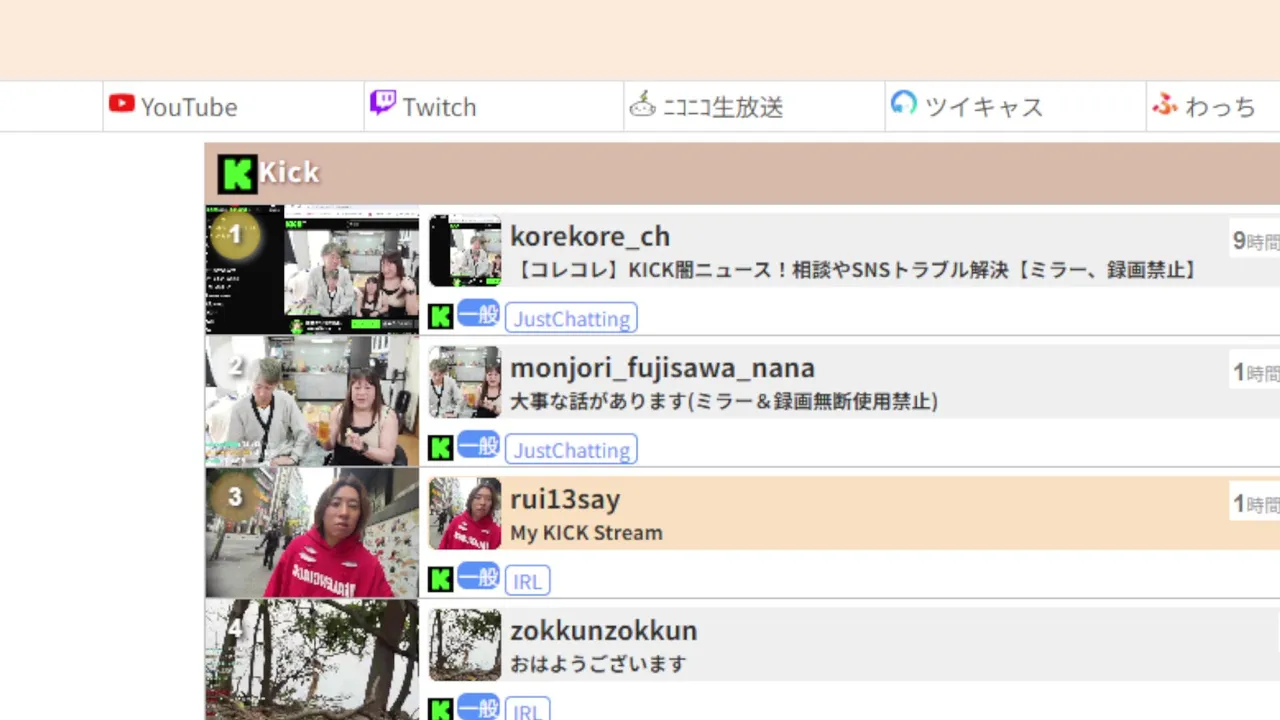
Task: Select JustChatting tag under korekore_ch
Action: [x=571, y=318]
